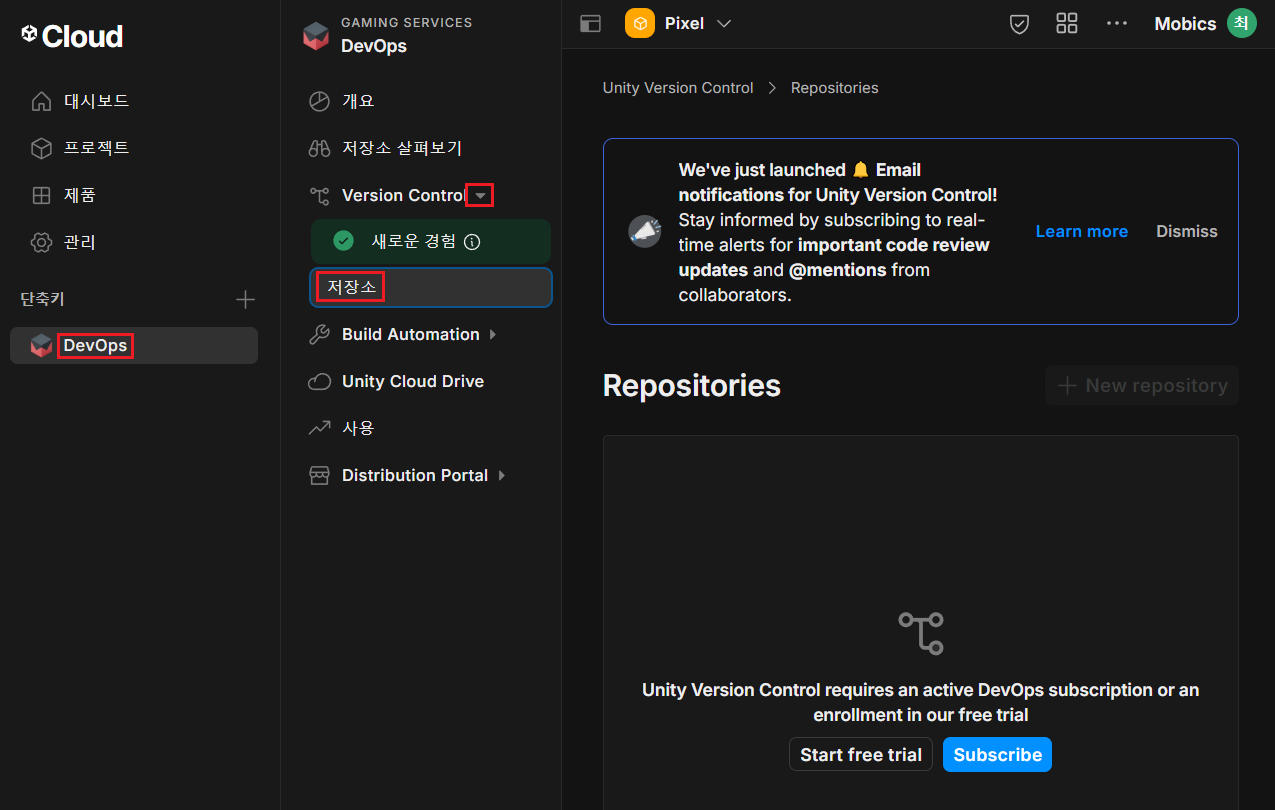Click the 단축키 section label
Viewport: 1275px width, 810px height.
[43, 299]
